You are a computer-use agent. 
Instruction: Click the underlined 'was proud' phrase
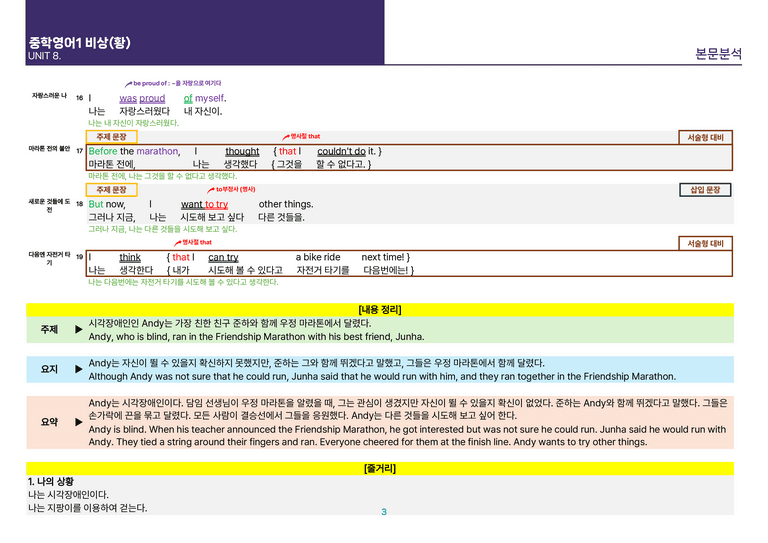142,98
